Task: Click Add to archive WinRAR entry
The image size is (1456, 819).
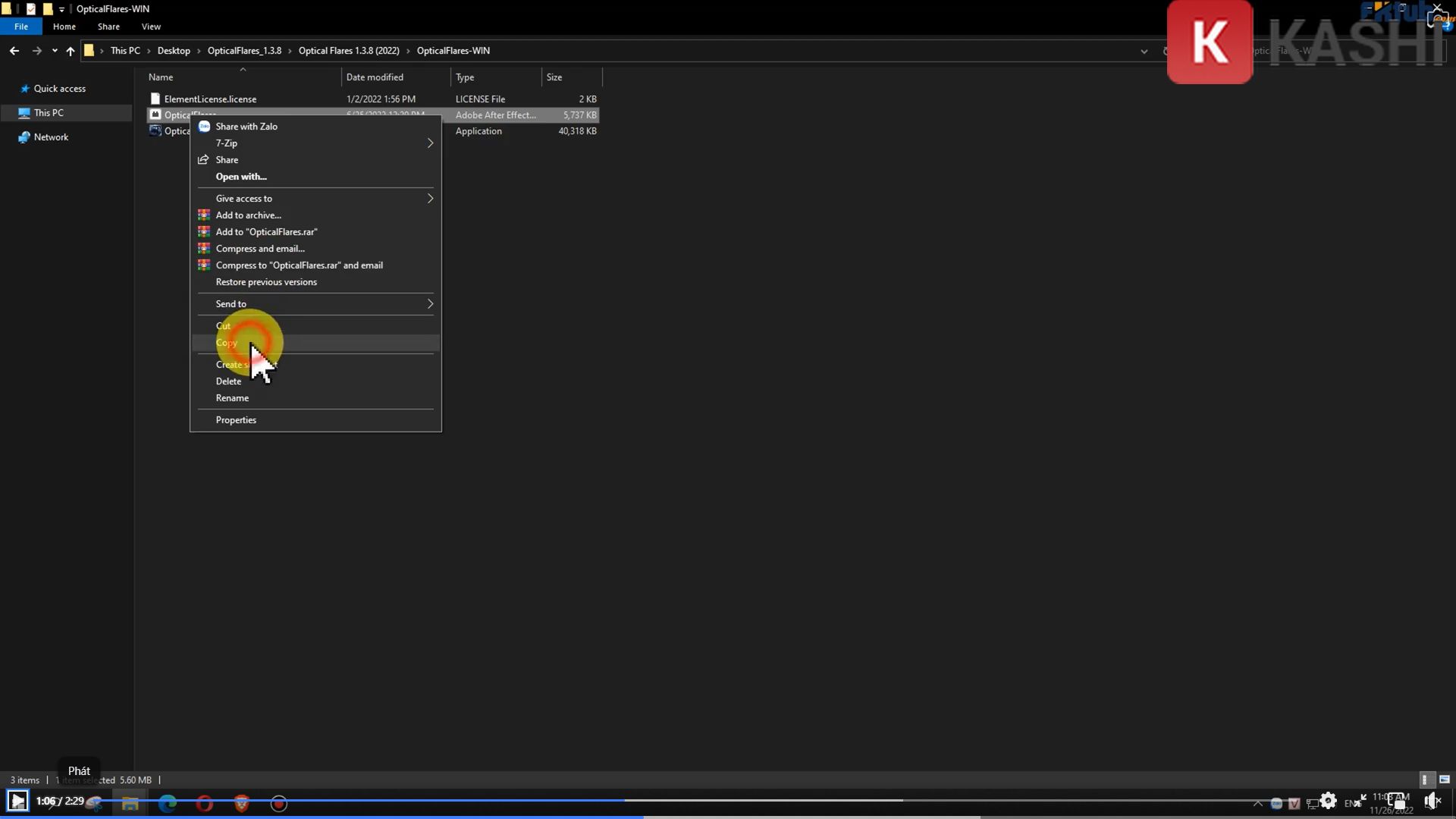Action: pos(248,215)
